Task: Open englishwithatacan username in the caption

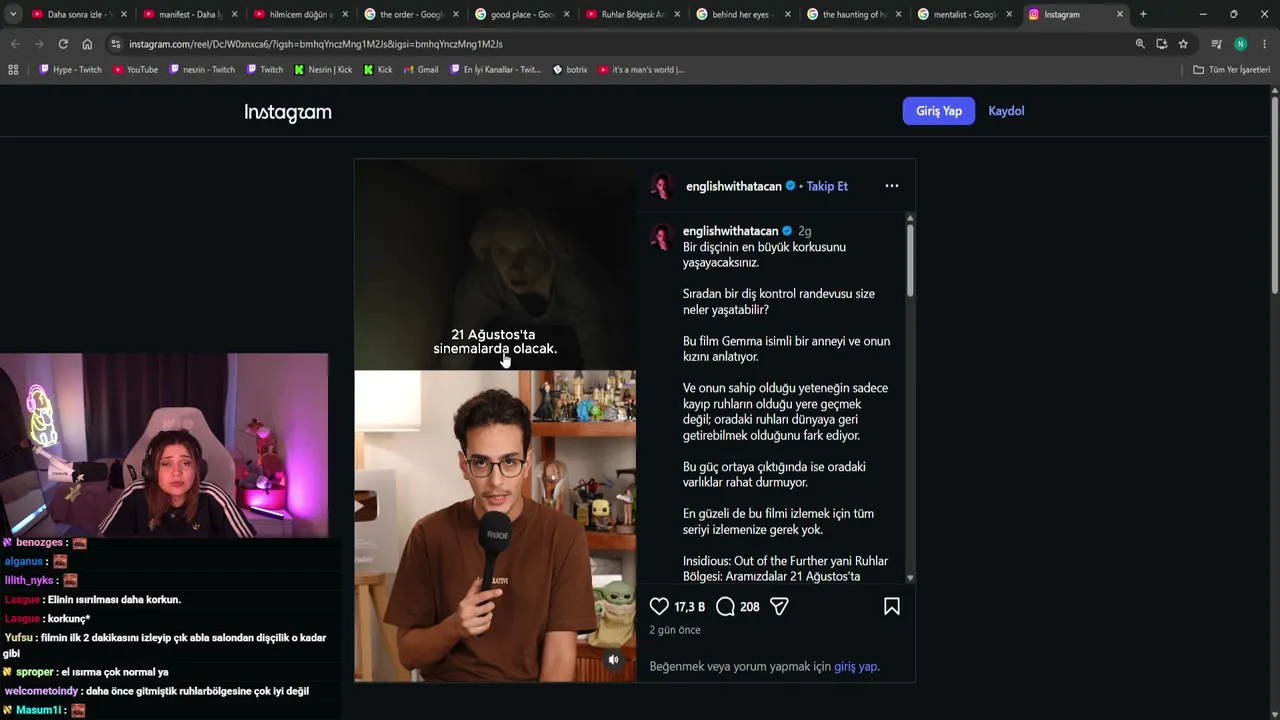Action: coord(730,231)
